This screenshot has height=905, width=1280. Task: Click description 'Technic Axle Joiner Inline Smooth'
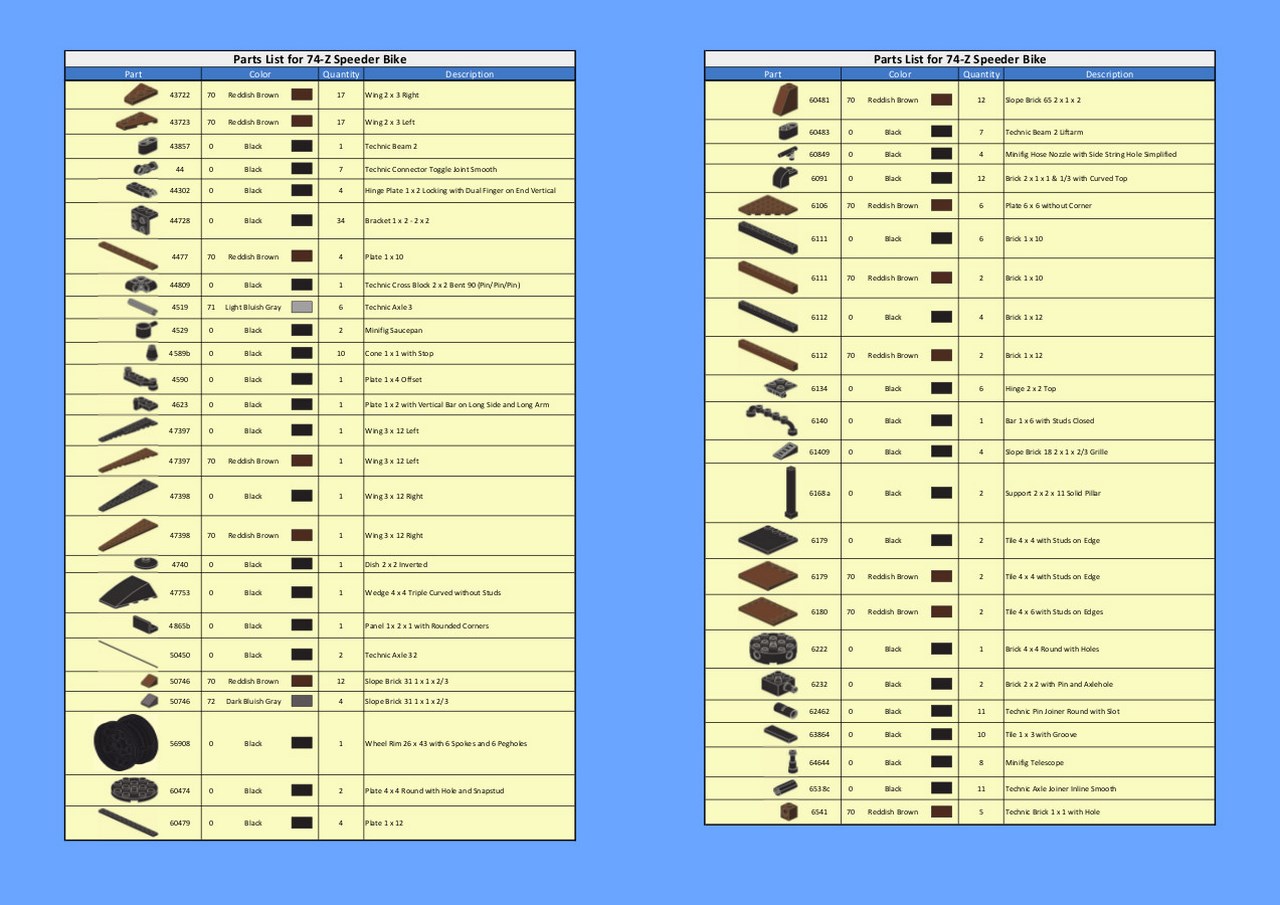[x=1061, y=788]
